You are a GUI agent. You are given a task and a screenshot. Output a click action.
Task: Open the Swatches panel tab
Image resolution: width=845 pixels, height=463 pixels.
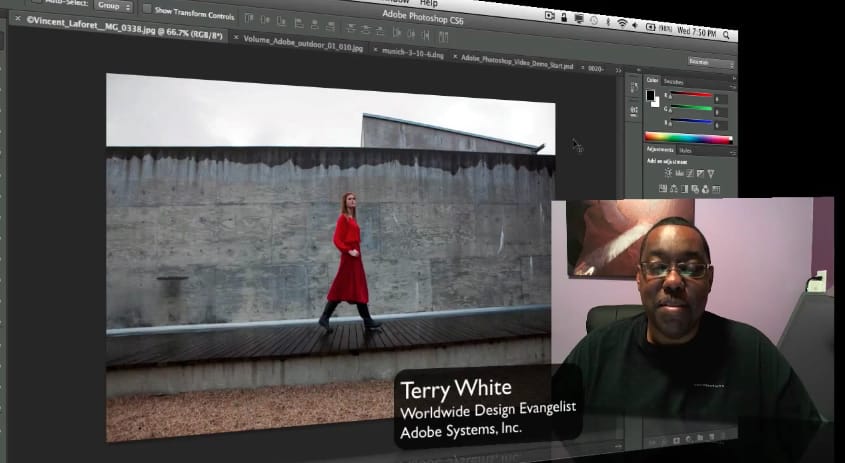tap(674, 81)
